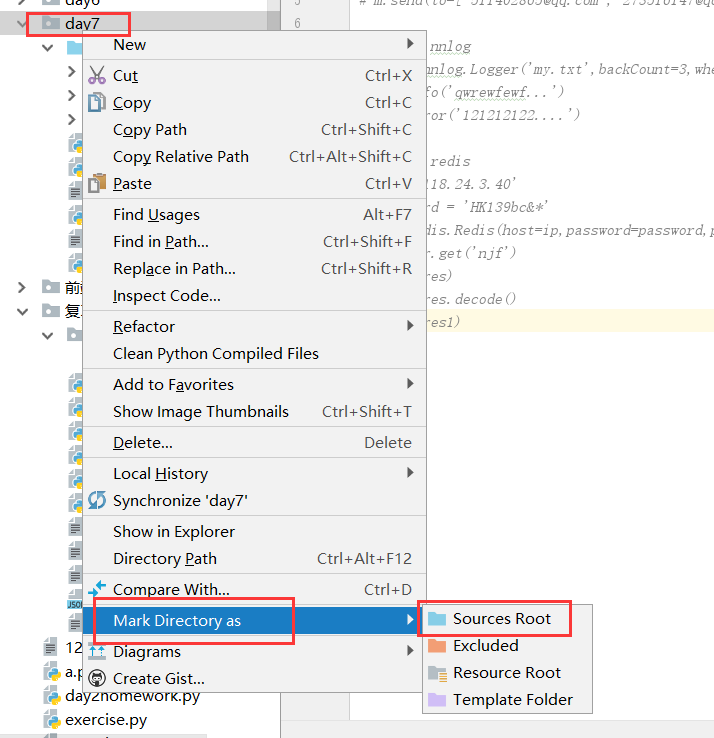Choose Directory Path entry

coord(254,558)
